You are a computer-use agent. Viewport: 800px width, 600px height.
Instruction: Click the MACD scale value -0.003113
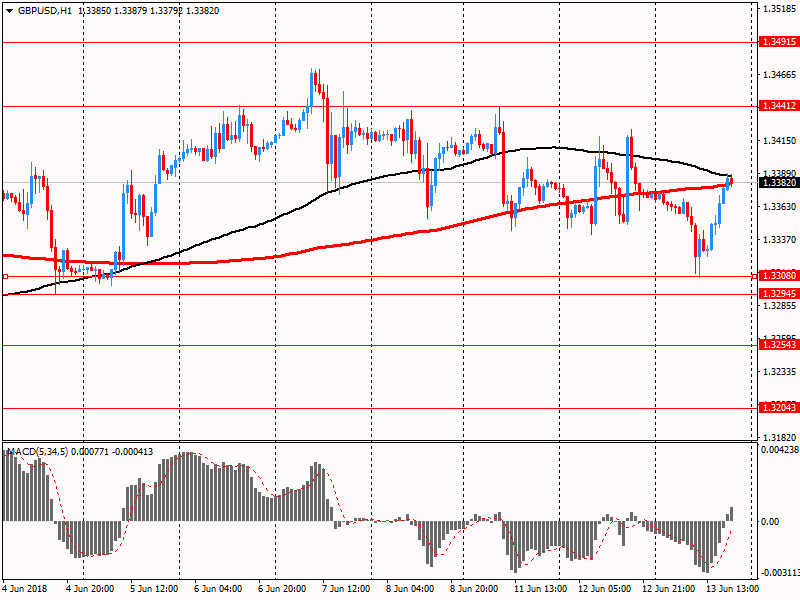click(780, 573)
